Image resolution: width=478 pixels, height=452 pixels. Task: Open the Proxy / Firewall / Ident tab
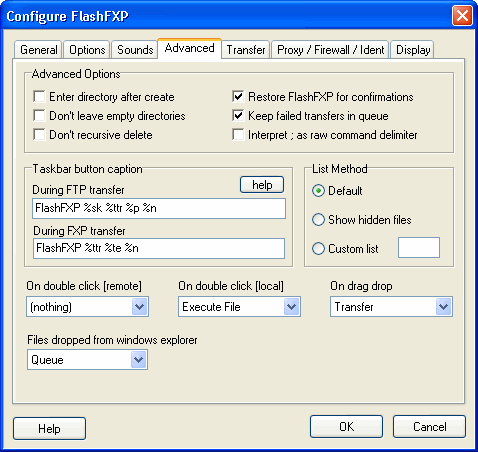330,50
